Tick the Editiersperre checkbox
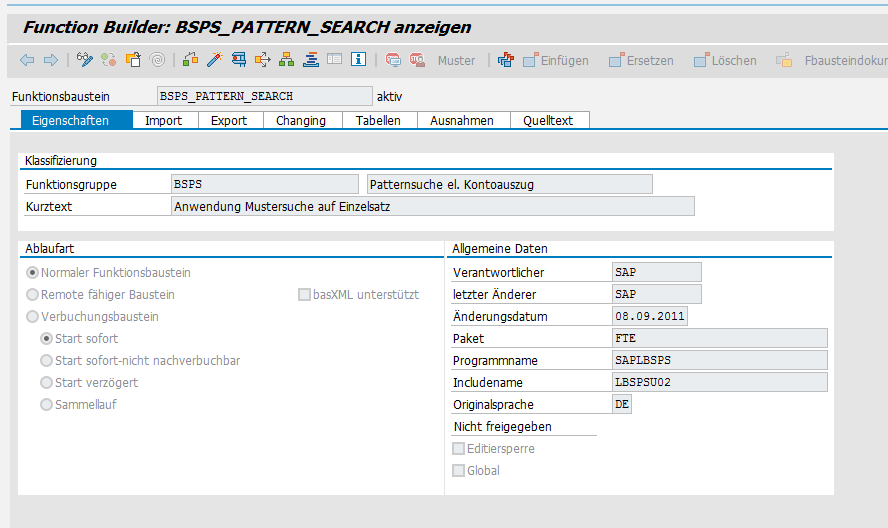The image size is (888, 528). [x=459, y=449]
